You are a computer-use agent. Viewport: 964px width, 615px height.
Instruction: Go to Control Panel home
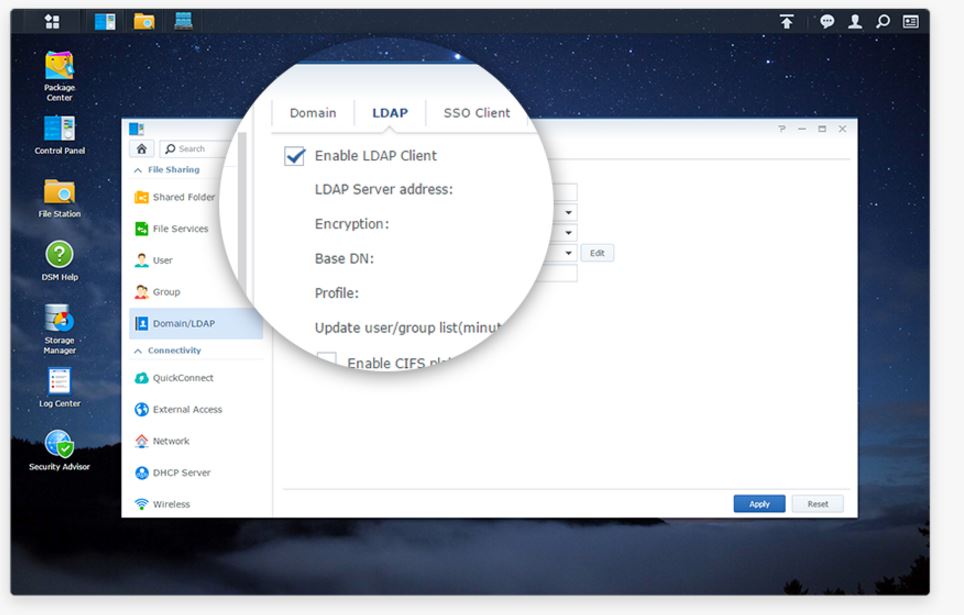pyautogui.click(x=141, y=149)
